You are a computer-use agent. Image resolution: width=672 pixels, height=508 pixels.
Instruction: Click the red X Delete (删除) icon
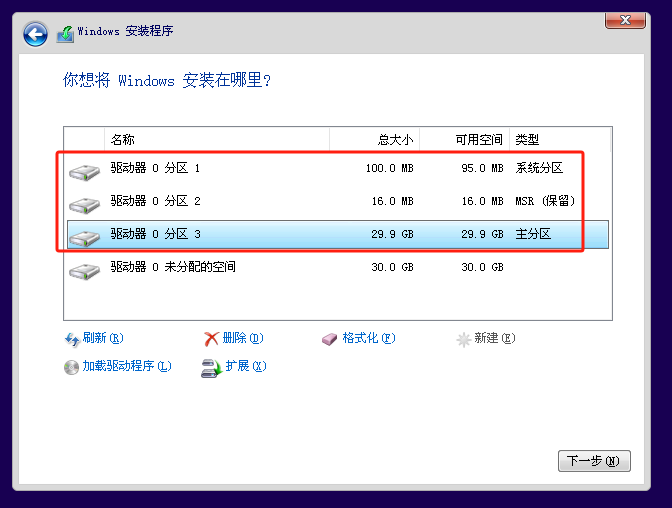(211, 339)
